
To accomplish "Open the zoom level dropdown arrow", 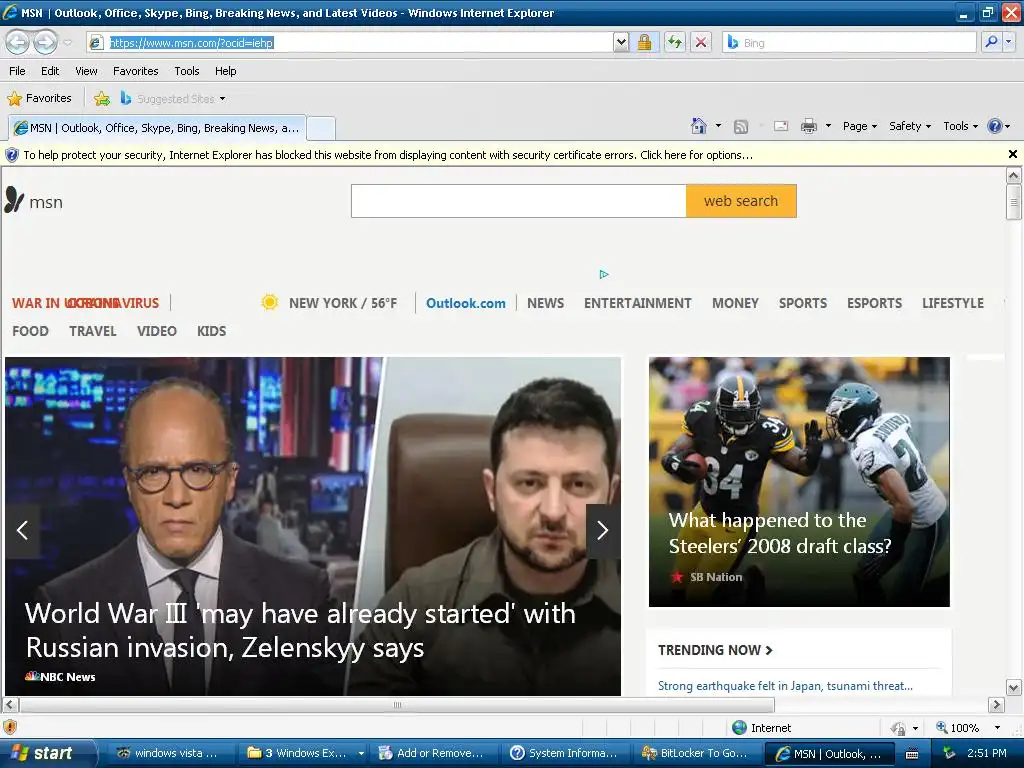I will 997,728.
